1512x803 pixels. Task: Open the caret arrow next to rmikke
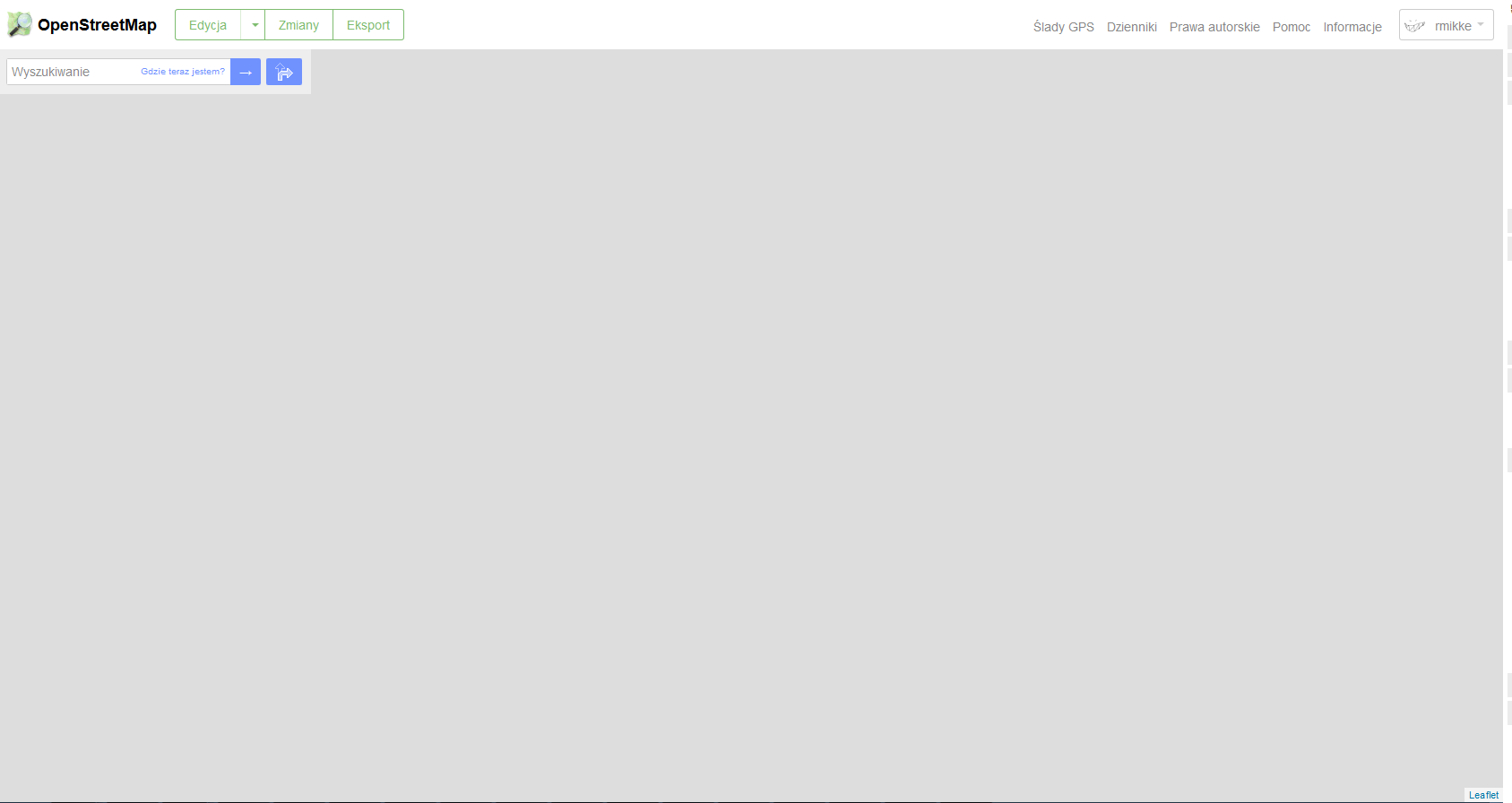click(1481, 25)
